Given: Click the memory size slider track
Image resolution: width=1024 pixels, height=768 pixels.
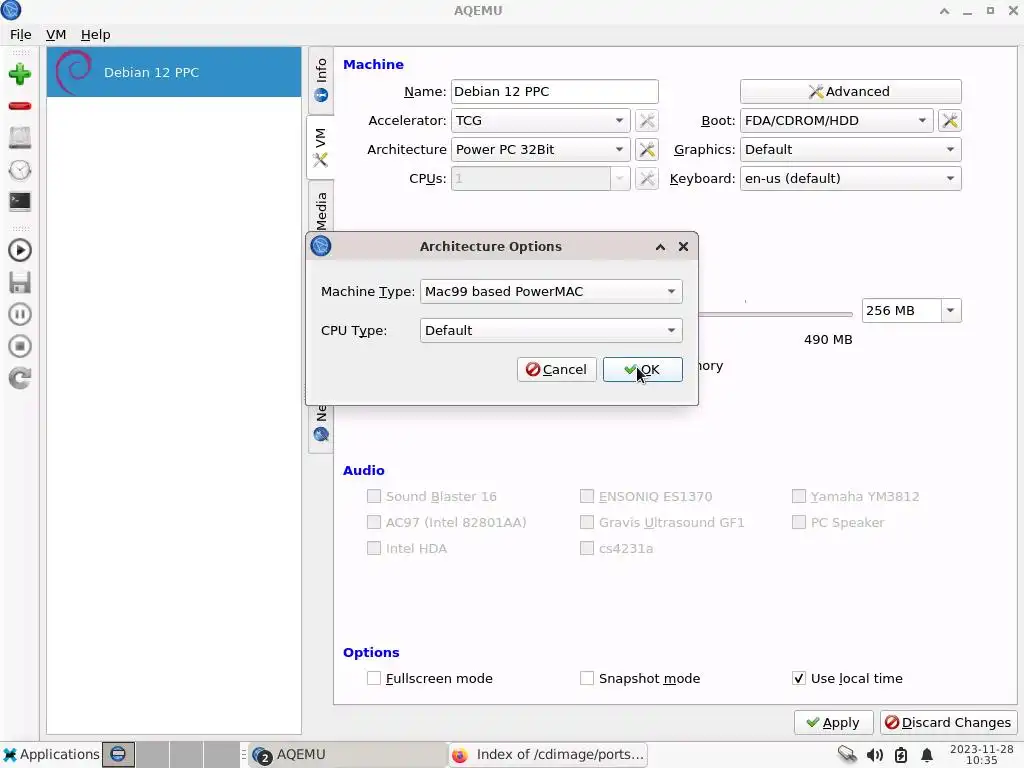Looking at the screenshot, I should (x=775, y=314).
